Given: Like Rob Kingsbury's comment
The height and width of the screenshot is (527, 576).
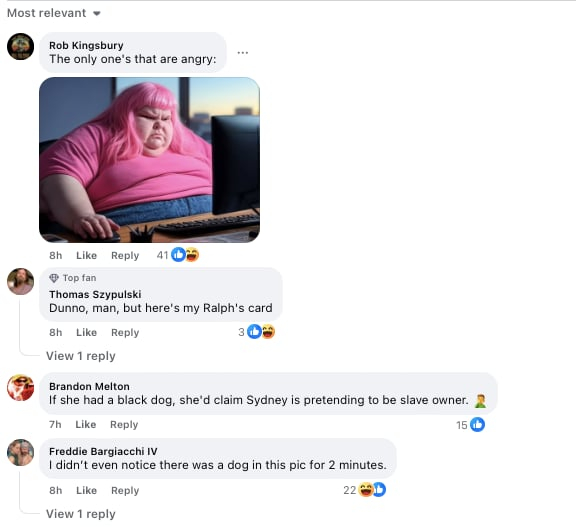Looking at the screenshot, I should [x=86, y=255].
